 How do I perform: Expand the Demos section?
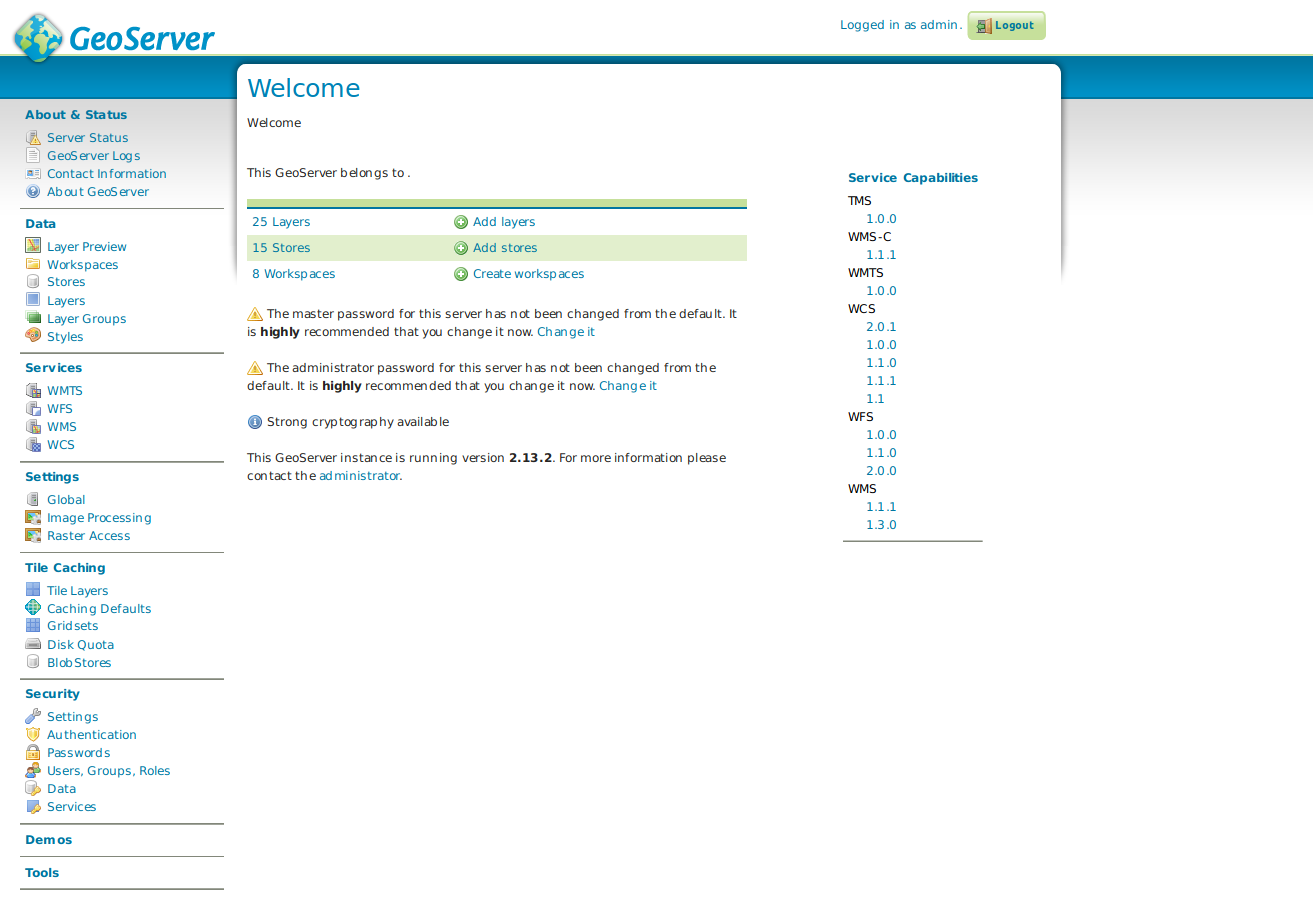[x=49, y=840]
